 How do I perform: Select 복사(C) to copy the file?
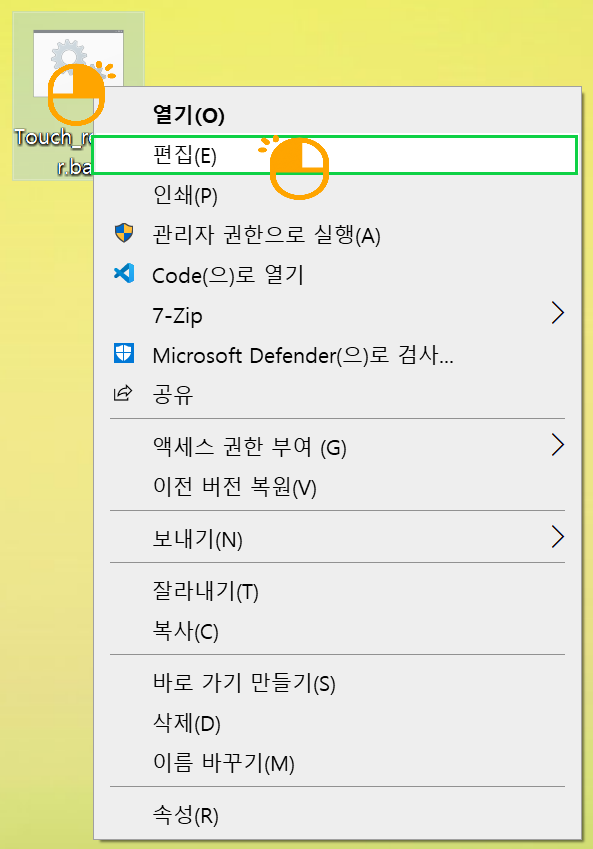[186, 631]
